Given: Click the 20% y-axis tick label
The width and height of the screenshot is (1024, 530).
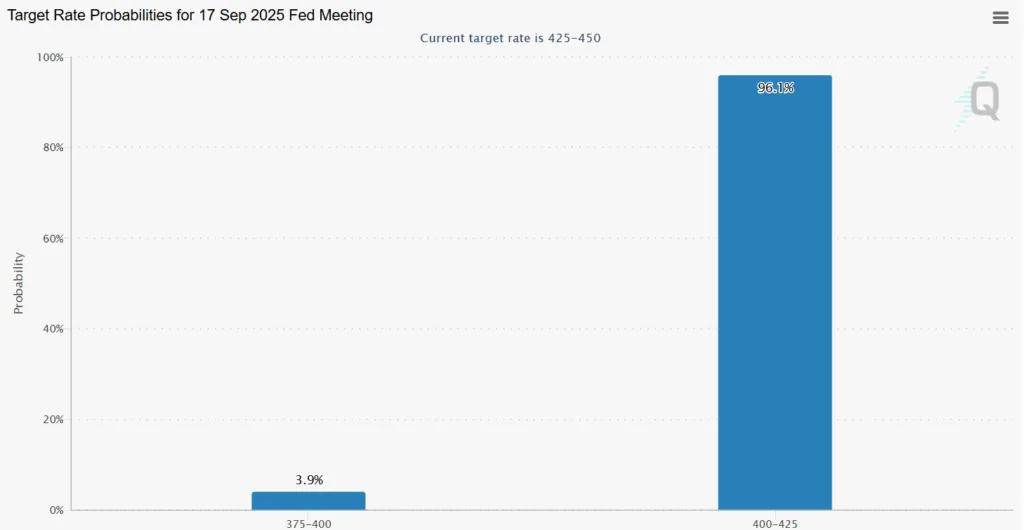Looking at the screenshot, I should coord(52,420).
